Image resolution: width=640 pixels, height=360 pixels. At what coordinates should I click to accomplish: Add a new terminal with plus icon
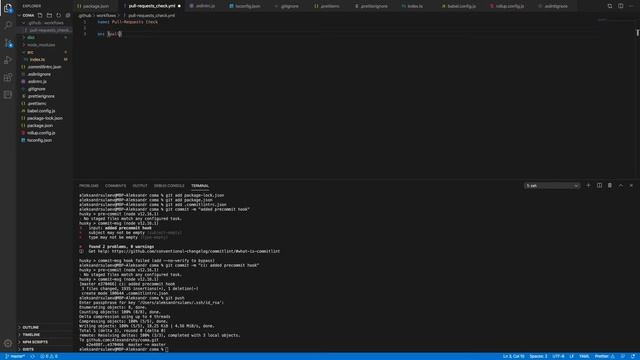pos(588,185)
